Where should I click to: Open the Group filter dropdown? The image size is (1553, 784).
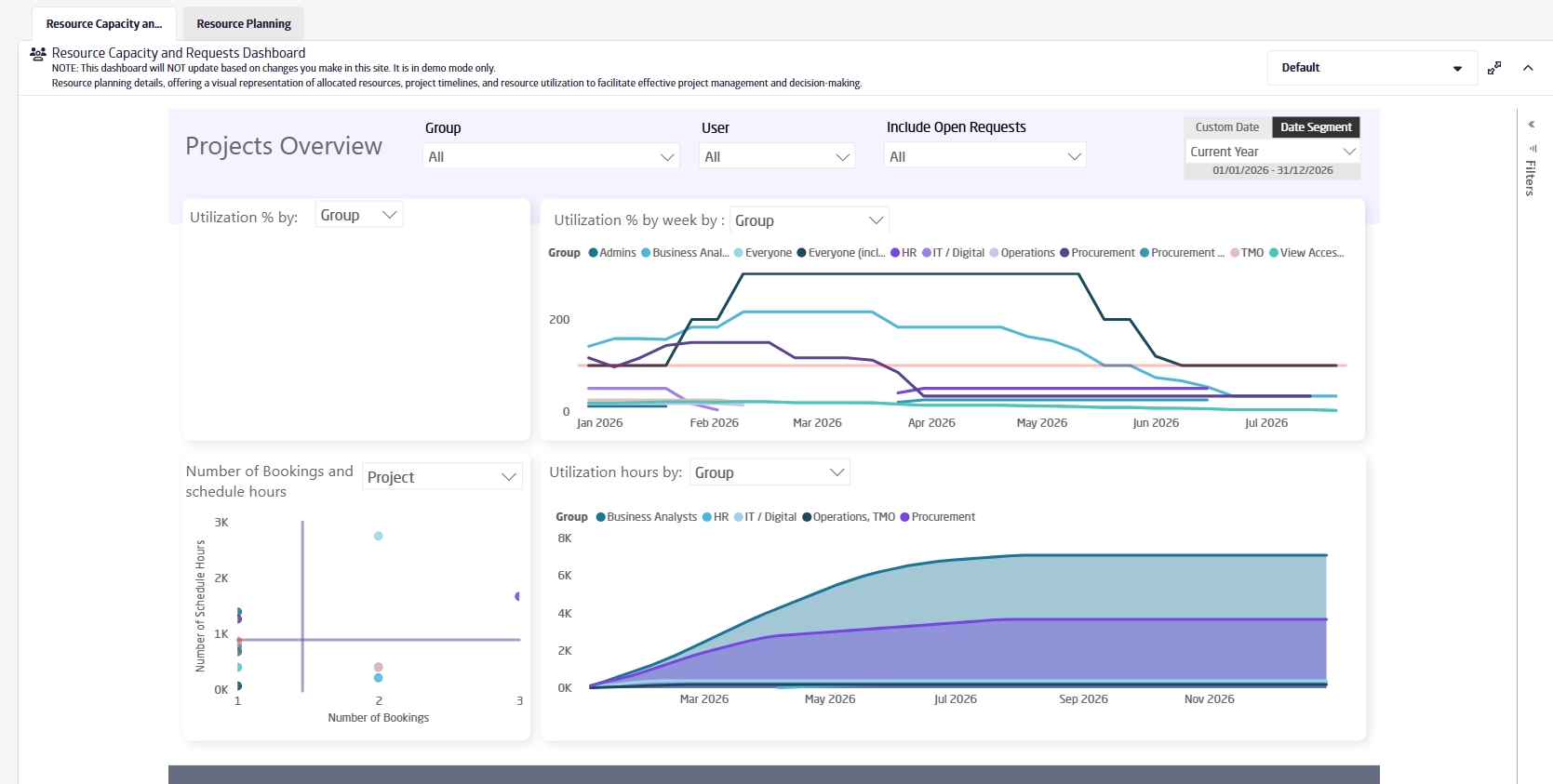pos(551,156)
